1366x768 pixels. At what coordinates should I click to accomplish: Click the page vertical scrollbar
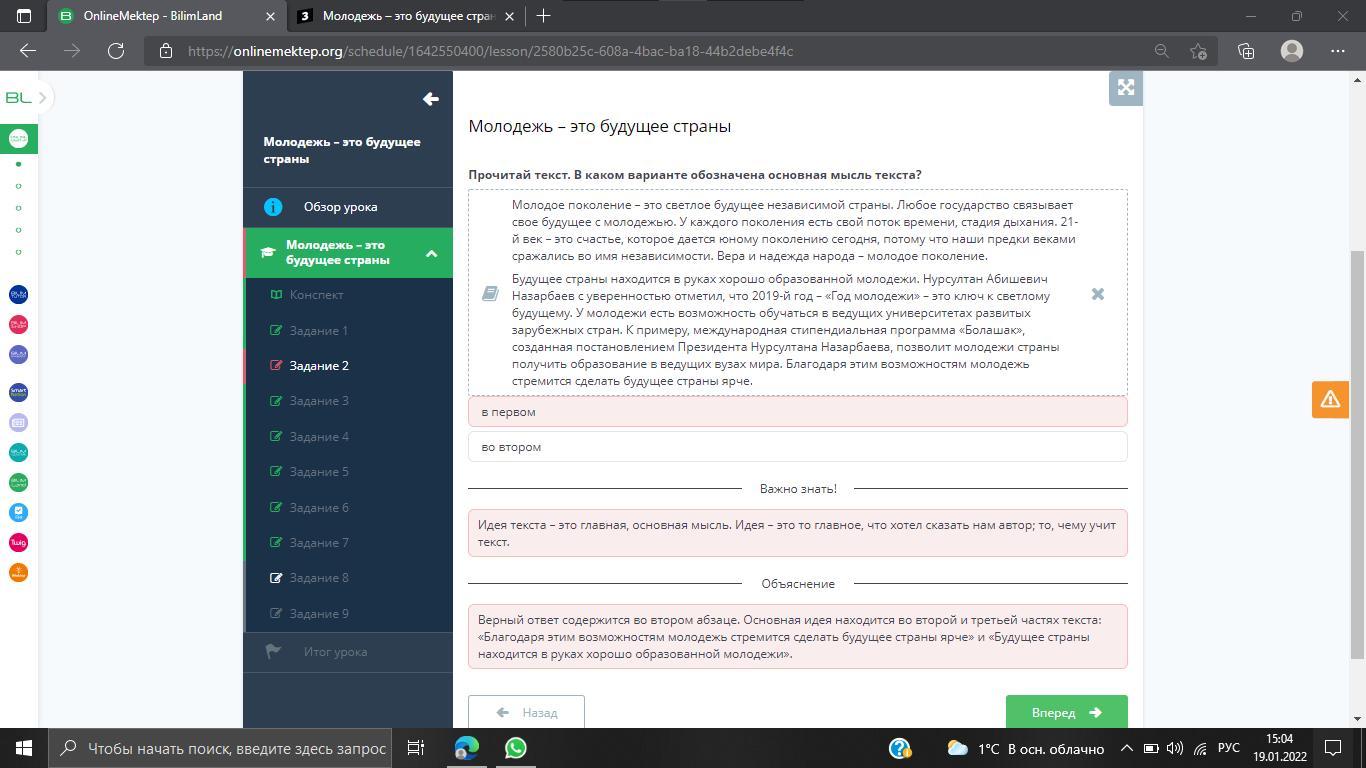pos(1356,455)
